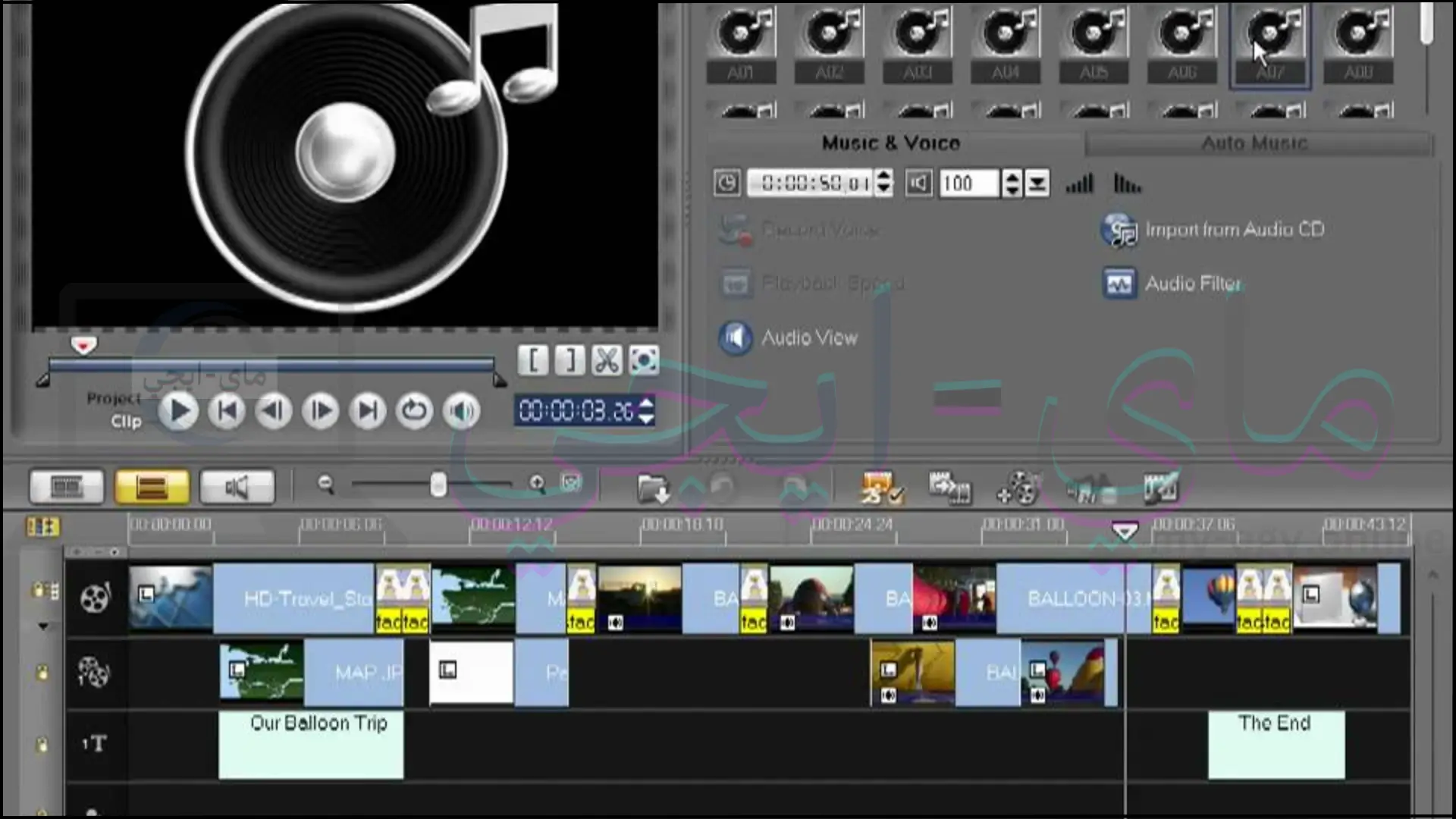Select 'Our Balloon Trip' title clip
Screen dimensions: 1456x819
pyautogui.click(x=311, y=745)
